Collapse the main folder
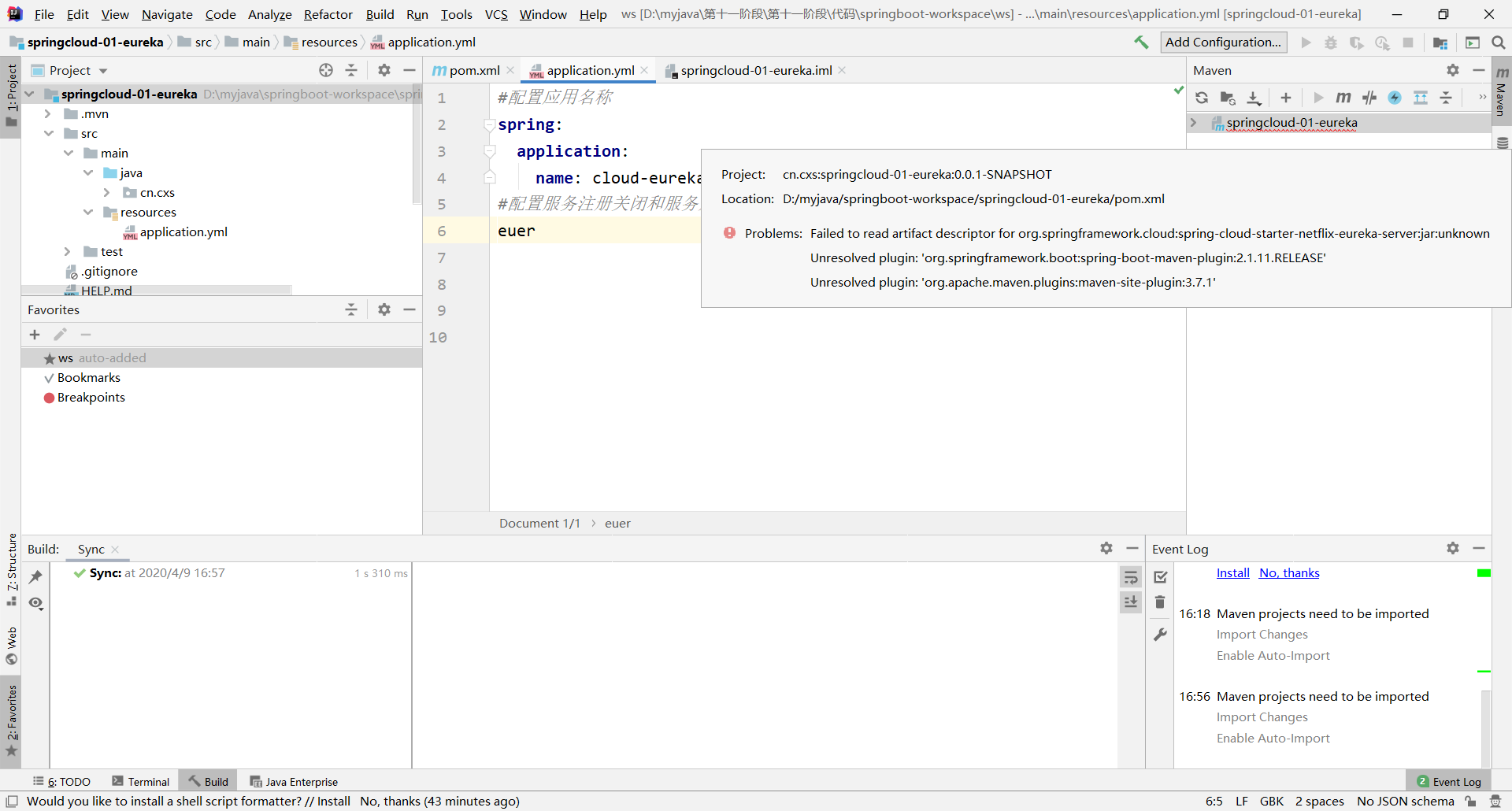 click(x=69, y=154)
